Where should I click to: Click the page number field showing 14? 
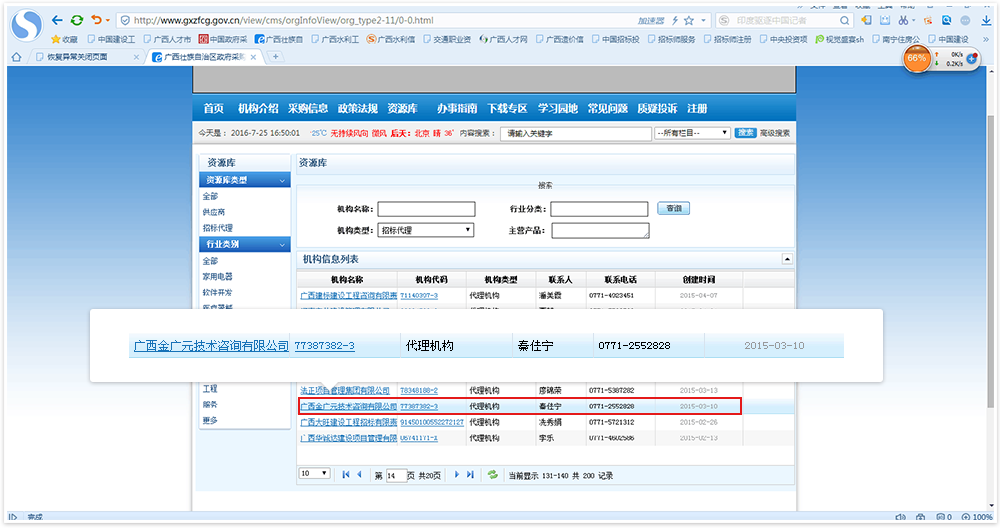pos(396,476)
